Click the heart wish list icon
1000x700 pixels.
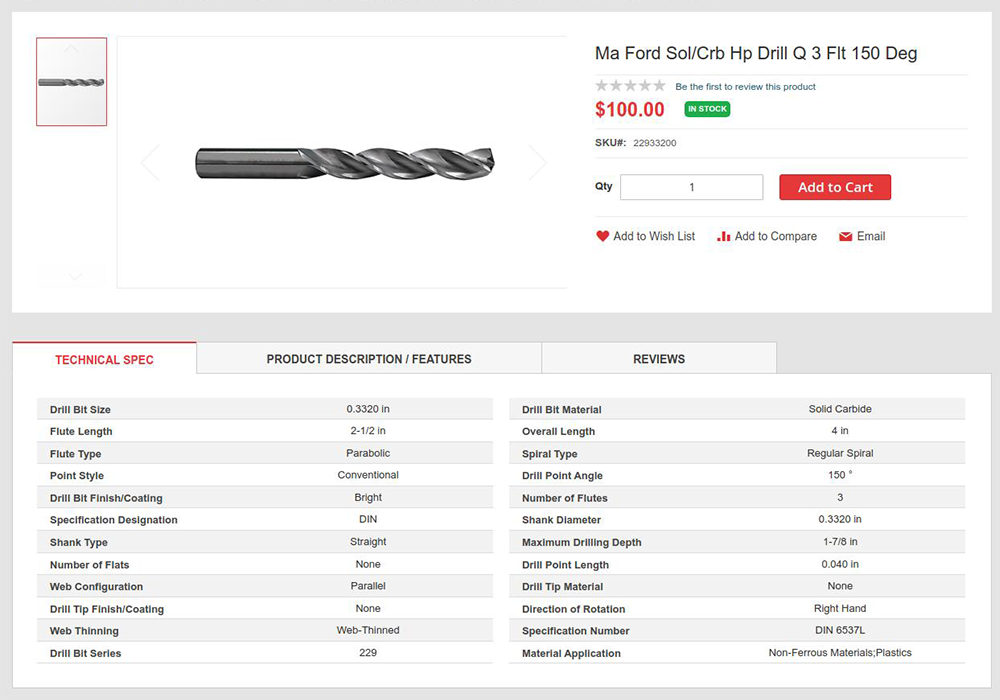tap(602, 236)
